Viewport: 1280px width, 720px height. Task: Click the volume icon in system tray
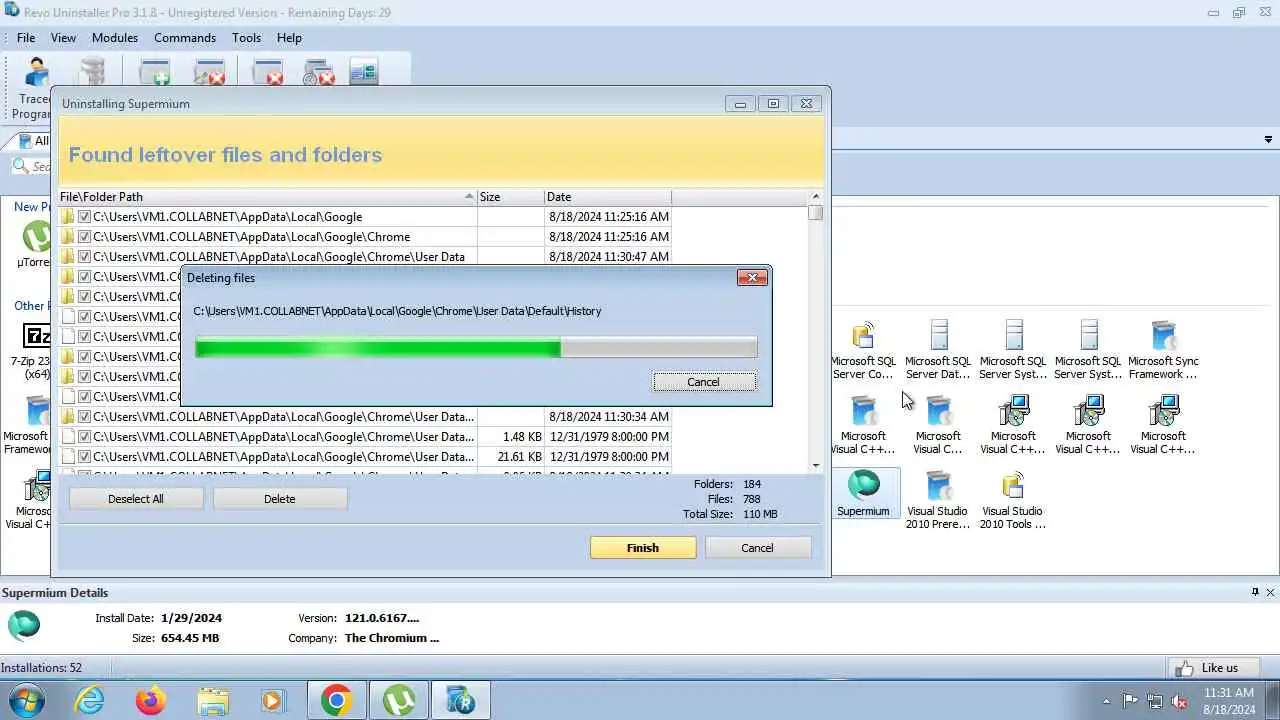pyautogui.click(x=1180, y=701)
